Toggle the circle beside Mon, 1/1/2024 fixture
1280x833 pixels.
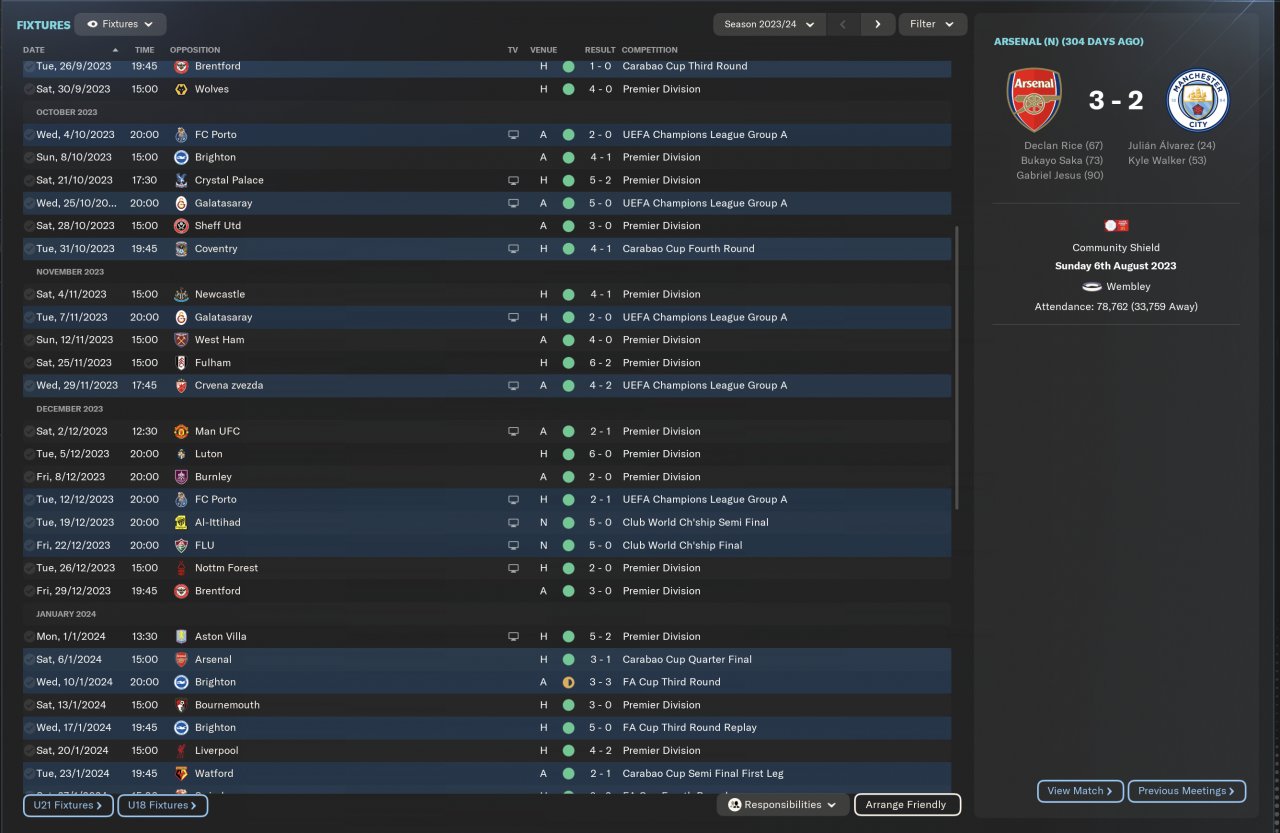pyautogui.click(x=29, y=636)
